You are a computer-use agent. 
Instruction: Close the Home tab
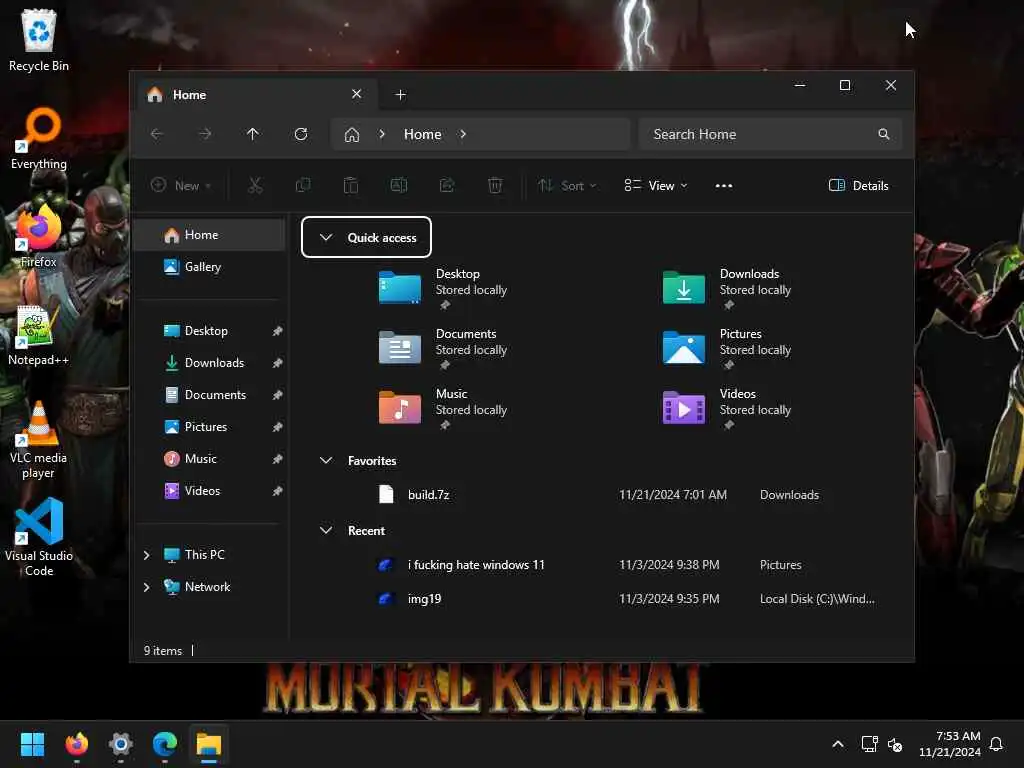tap(357, 94)
